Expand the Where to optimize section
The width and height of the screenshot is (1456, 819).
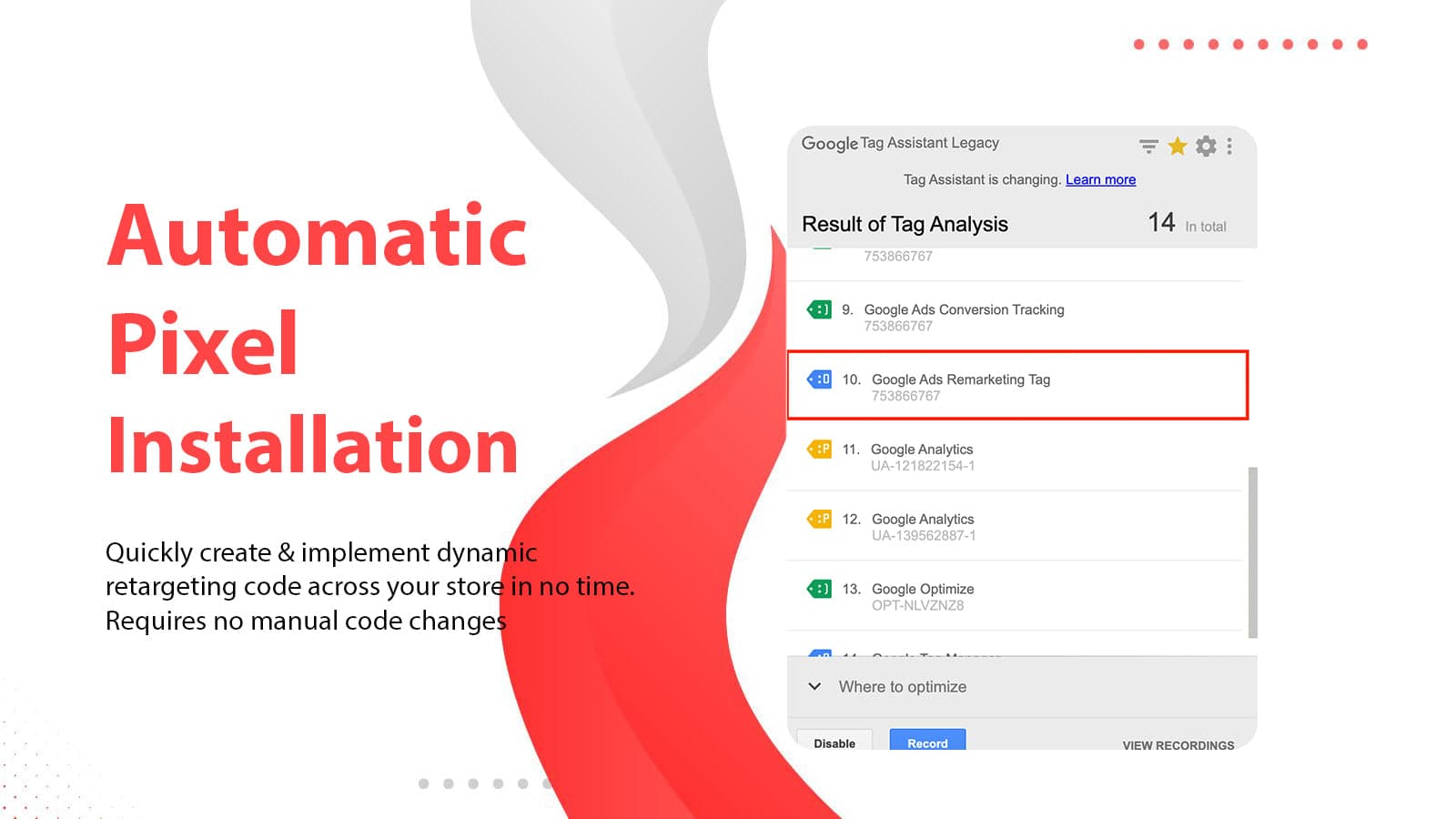pos(814,686)
